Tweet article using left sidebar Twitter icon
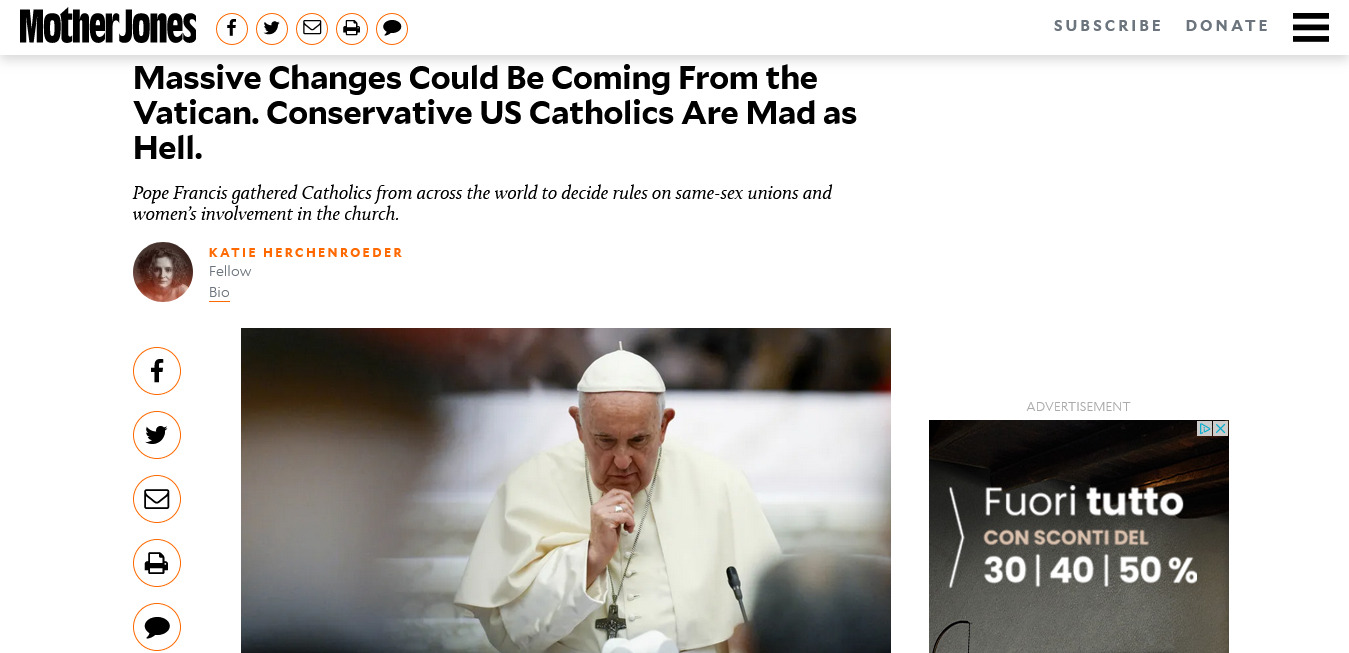This screenshot has width=1349, height=653. [x=157, y=435]
